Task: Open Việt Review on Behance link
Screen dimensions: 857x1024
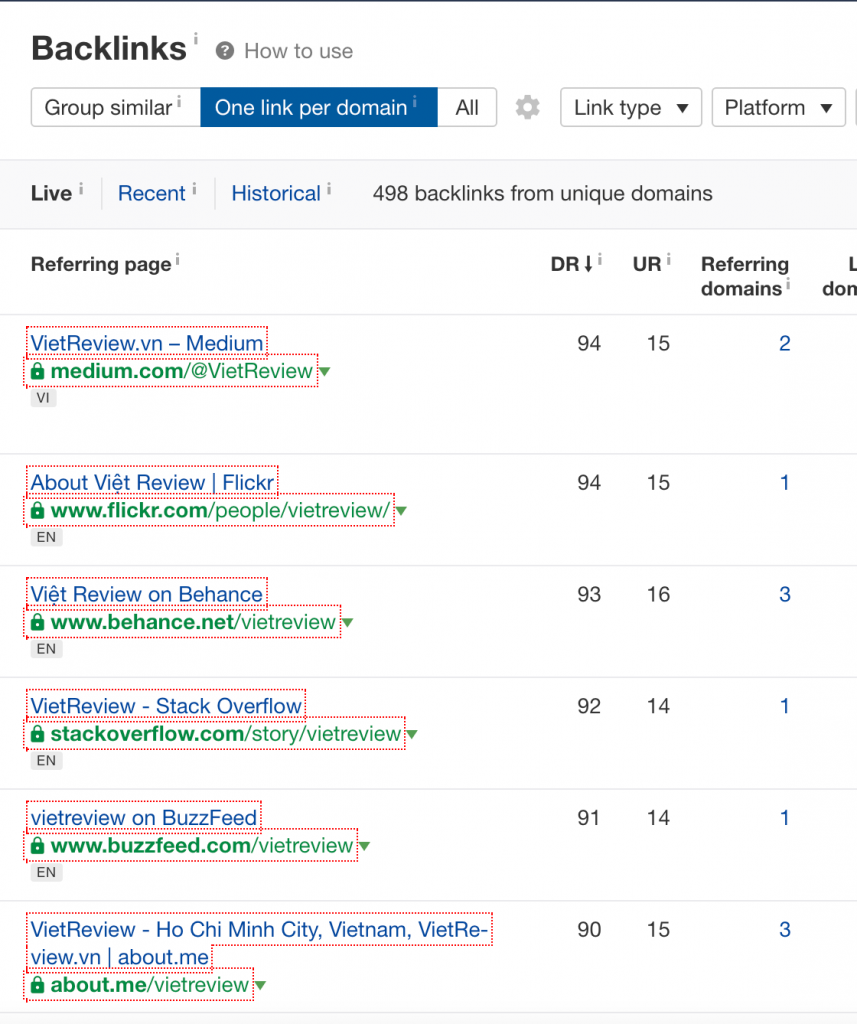Action: [146, 594]
